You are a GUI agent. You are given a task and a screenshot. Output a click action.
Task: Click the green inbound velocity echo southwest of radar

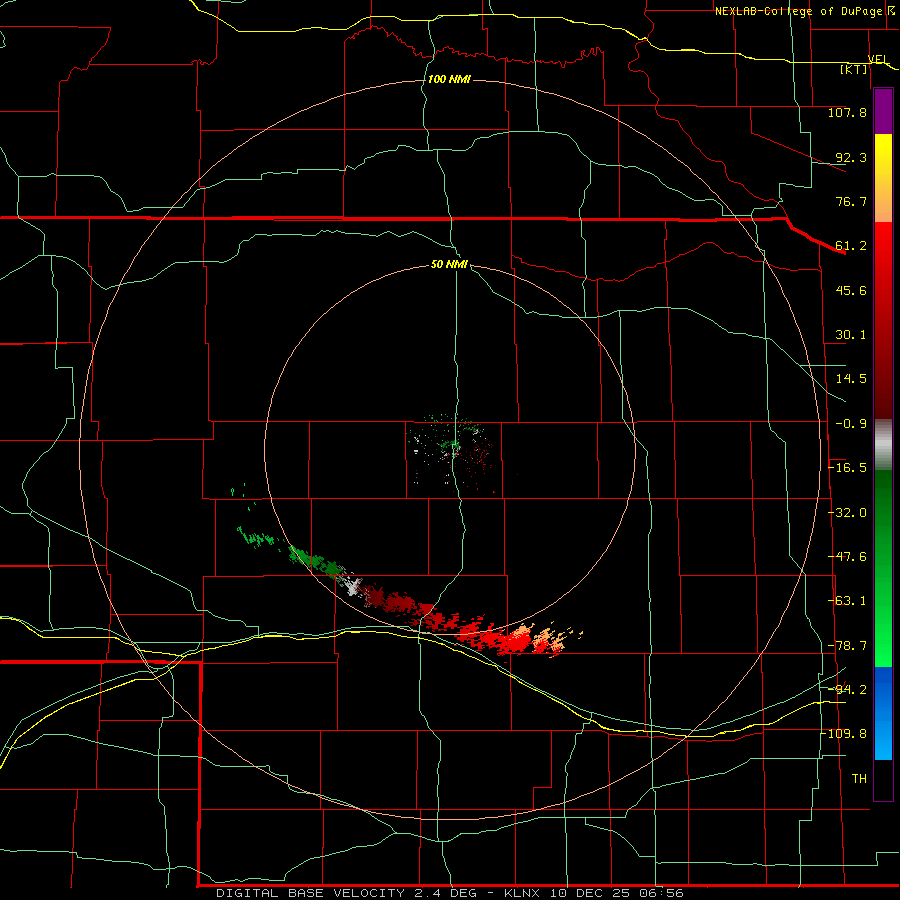click(313, 561)
